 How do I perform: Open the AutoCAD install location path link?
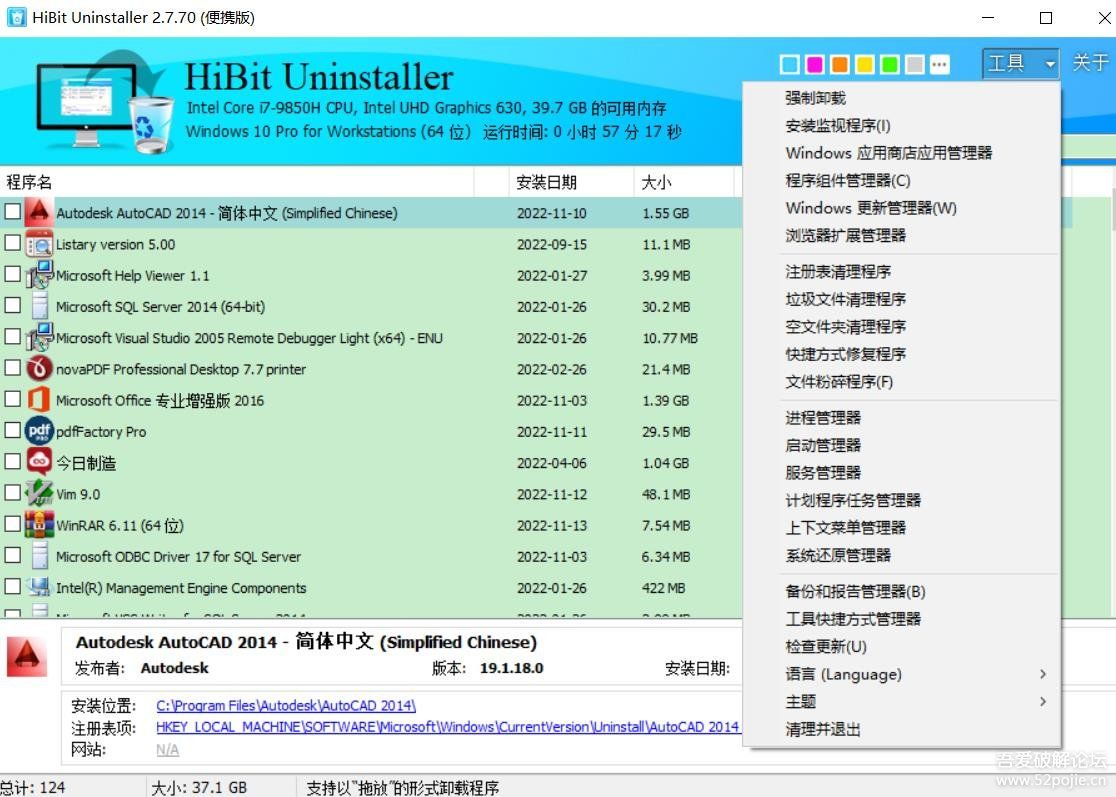tap(286, 706)
